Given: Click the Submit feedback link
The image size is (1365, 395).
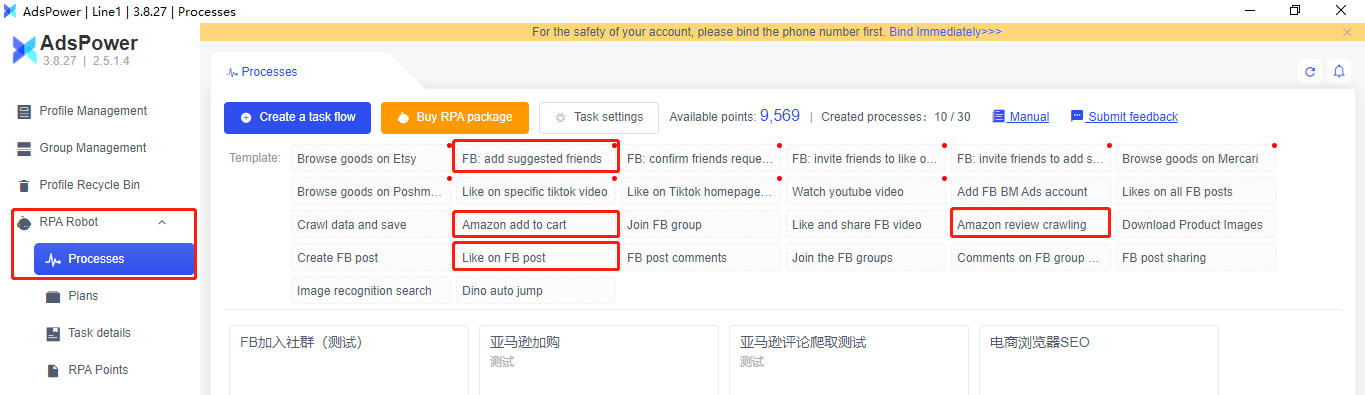Looking at the screenshot, I should click(x=1124, y=117).
